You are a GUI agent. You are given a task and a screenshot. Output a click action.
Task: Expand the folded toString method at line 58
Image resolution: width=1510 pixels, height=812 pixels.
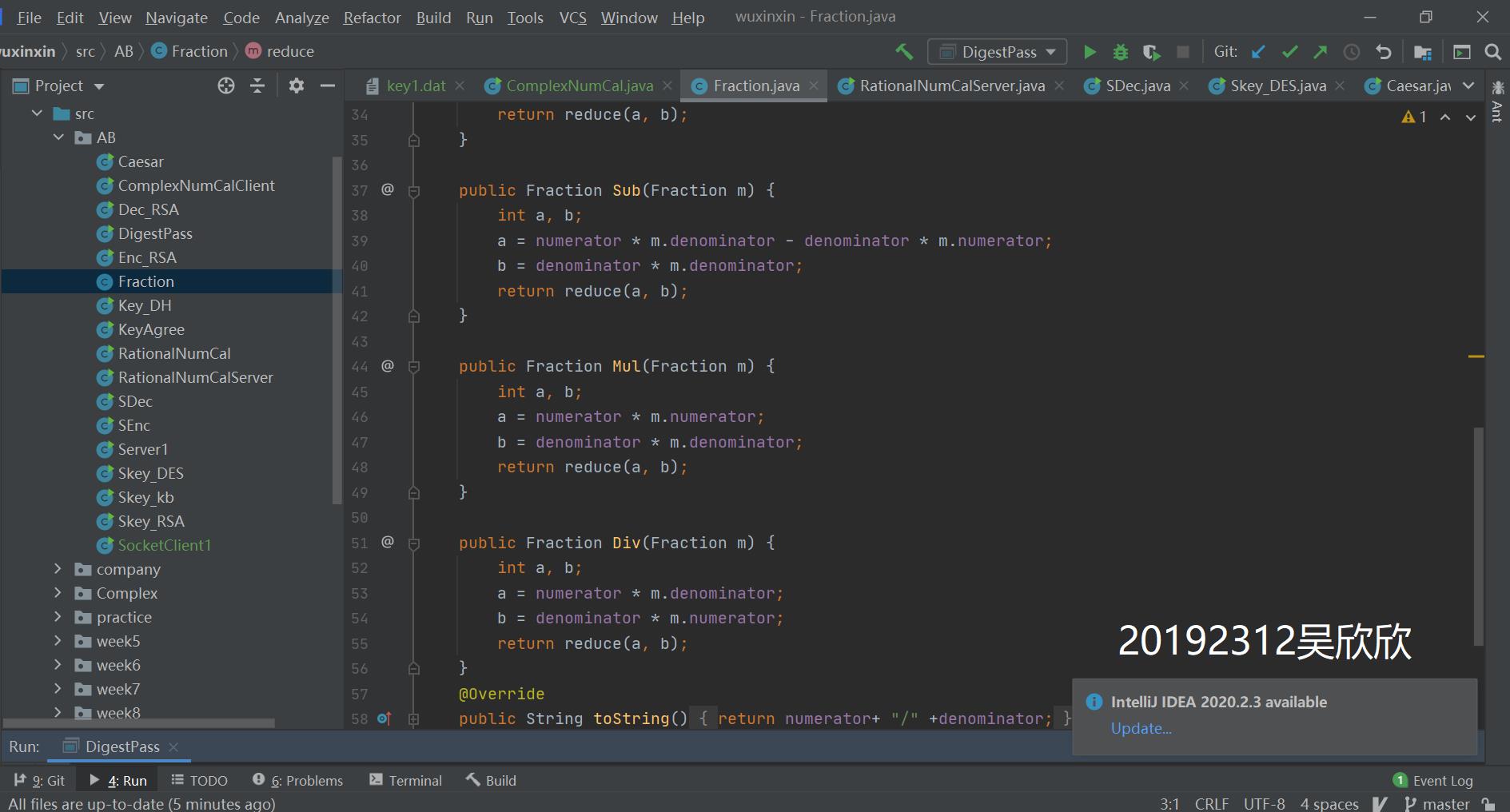(x=414, y=719)
